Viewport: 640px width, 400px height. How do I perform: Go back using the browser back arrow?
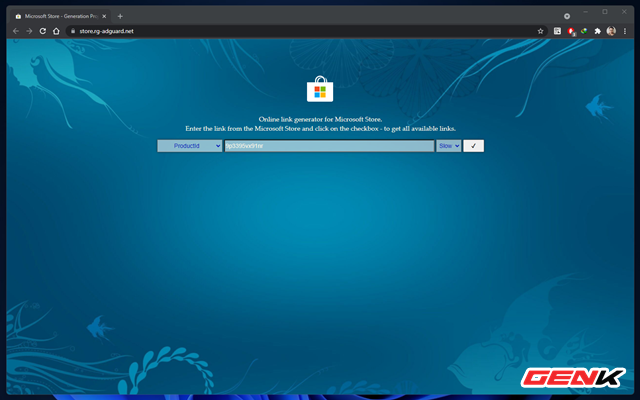[x=16, y=31]
